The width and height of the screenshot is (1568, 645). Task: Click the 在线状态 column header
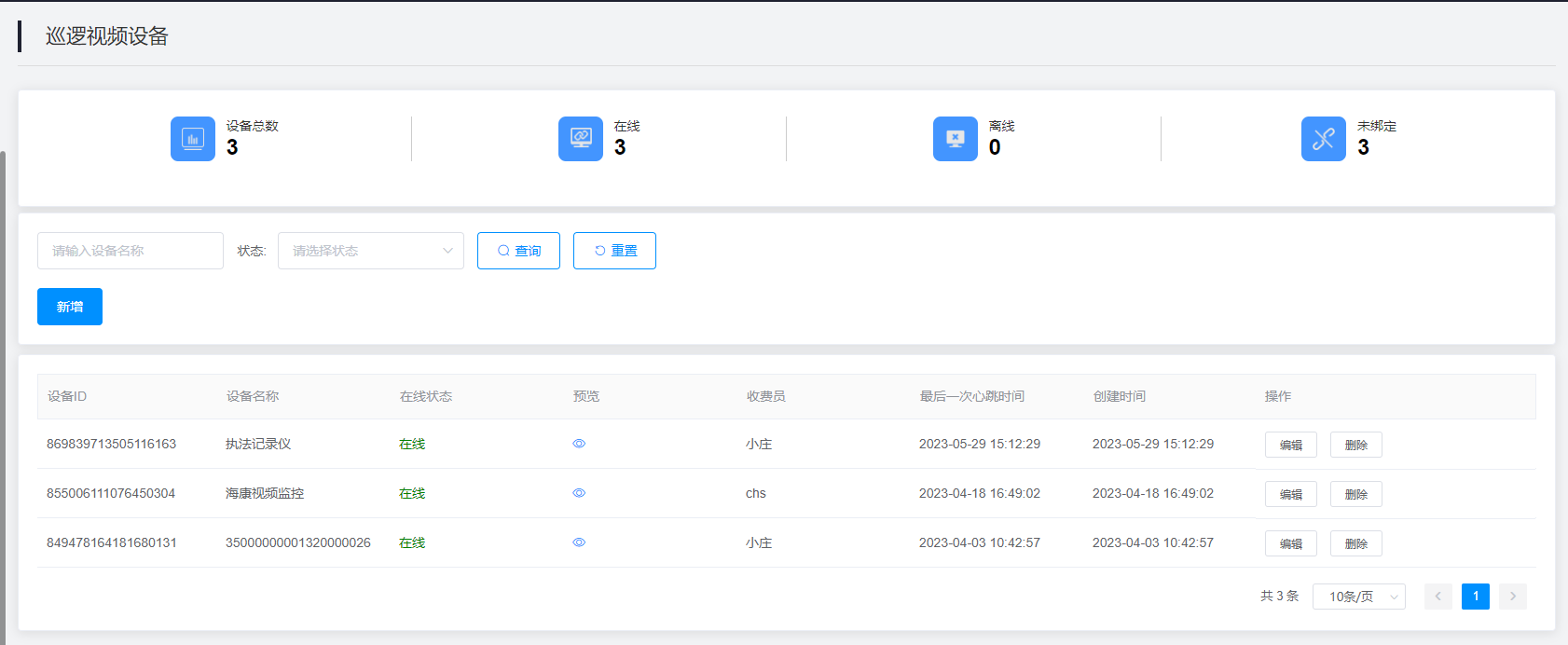pos(426,396)
